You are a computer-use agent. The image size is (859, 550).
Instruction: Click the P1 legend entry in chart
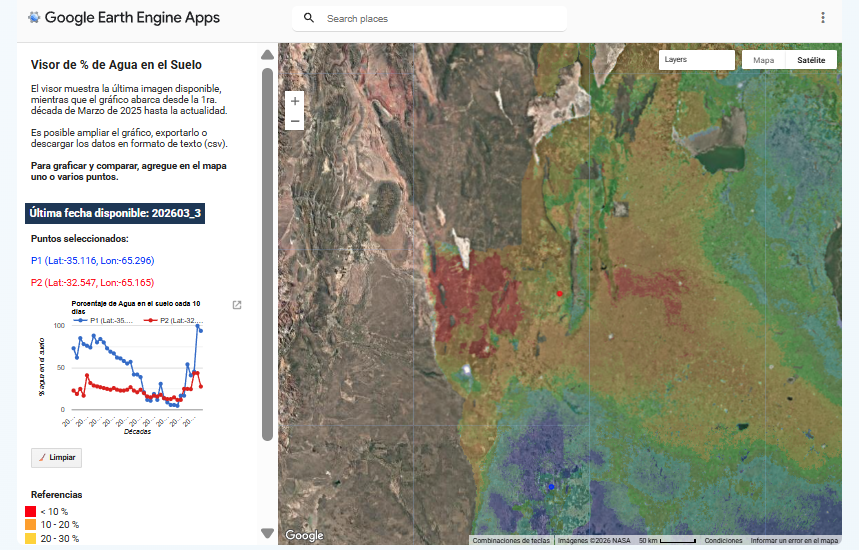(x=104, y=320)
